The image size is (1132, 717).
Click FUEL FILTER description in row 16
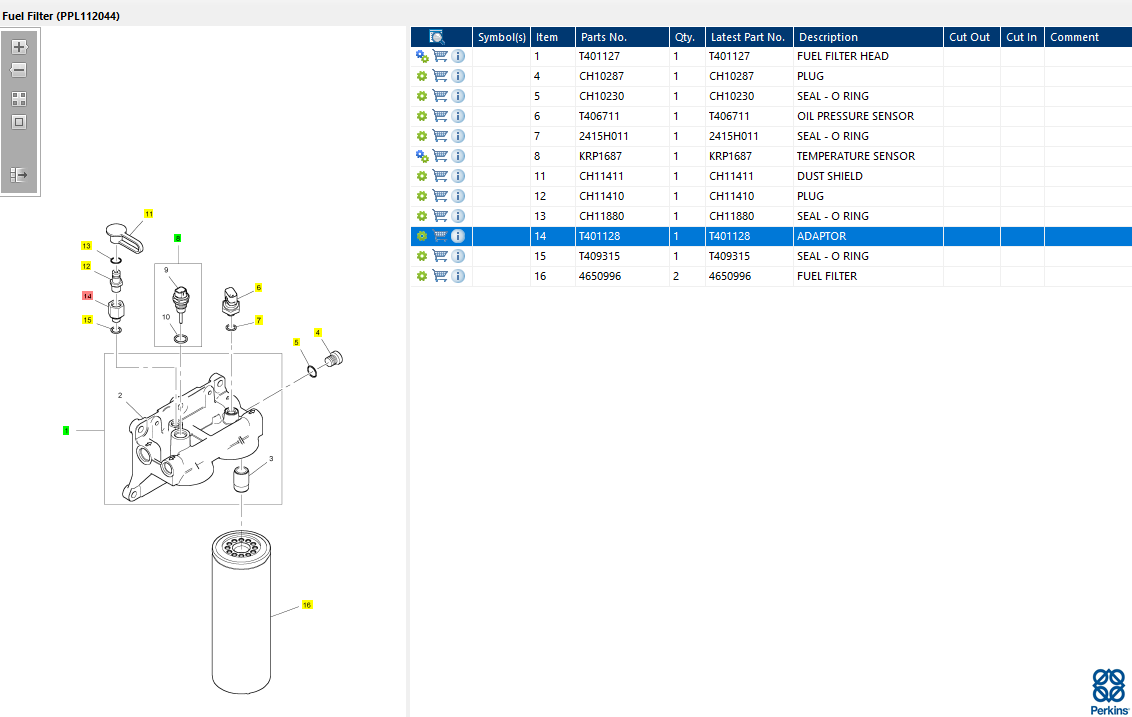coord(827,276)
